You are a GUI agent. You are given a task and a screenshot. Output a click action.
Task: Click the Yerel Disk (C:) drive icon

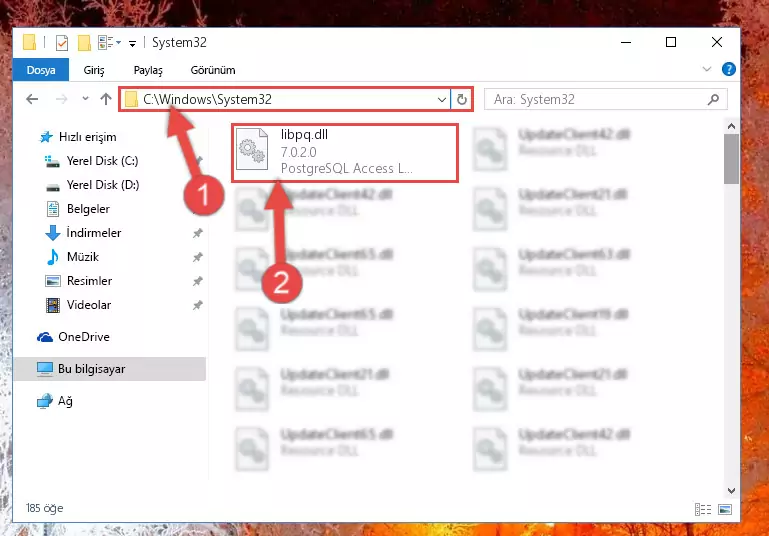point(52,161)
